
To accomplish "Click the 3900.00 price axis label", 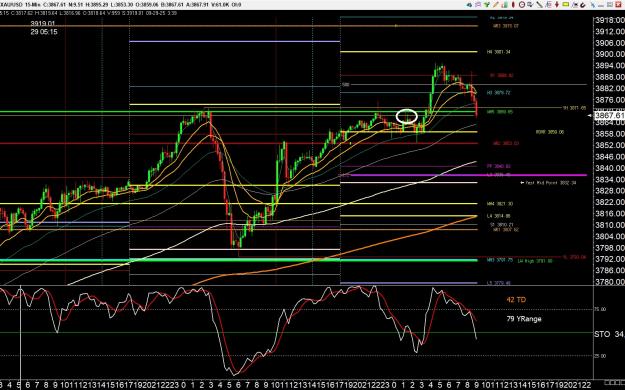I will click(x=609, y=54).
